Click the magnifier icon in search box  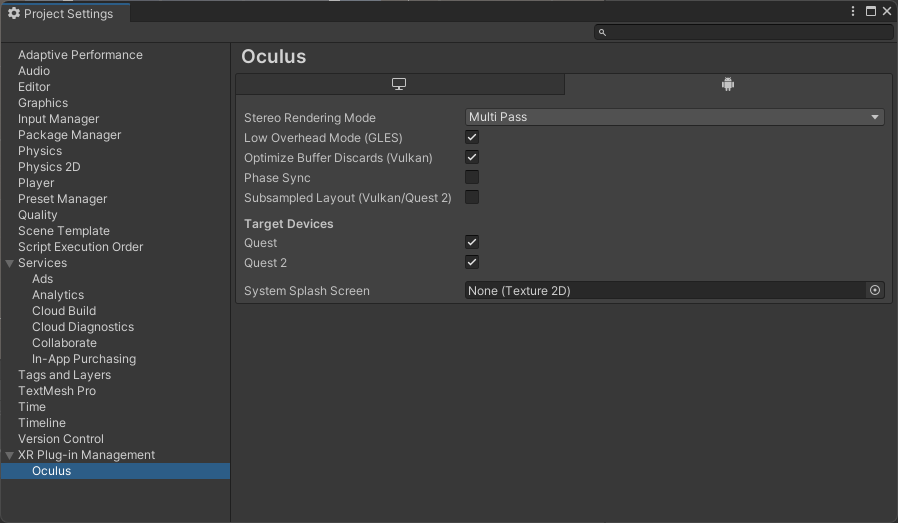click(x=602, y=33)
